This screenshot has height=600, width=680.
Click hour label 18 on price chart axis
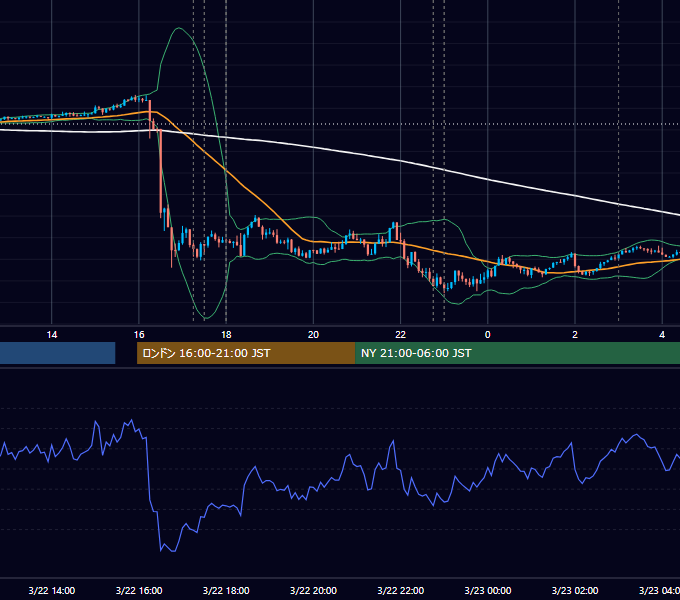point(226,335)
